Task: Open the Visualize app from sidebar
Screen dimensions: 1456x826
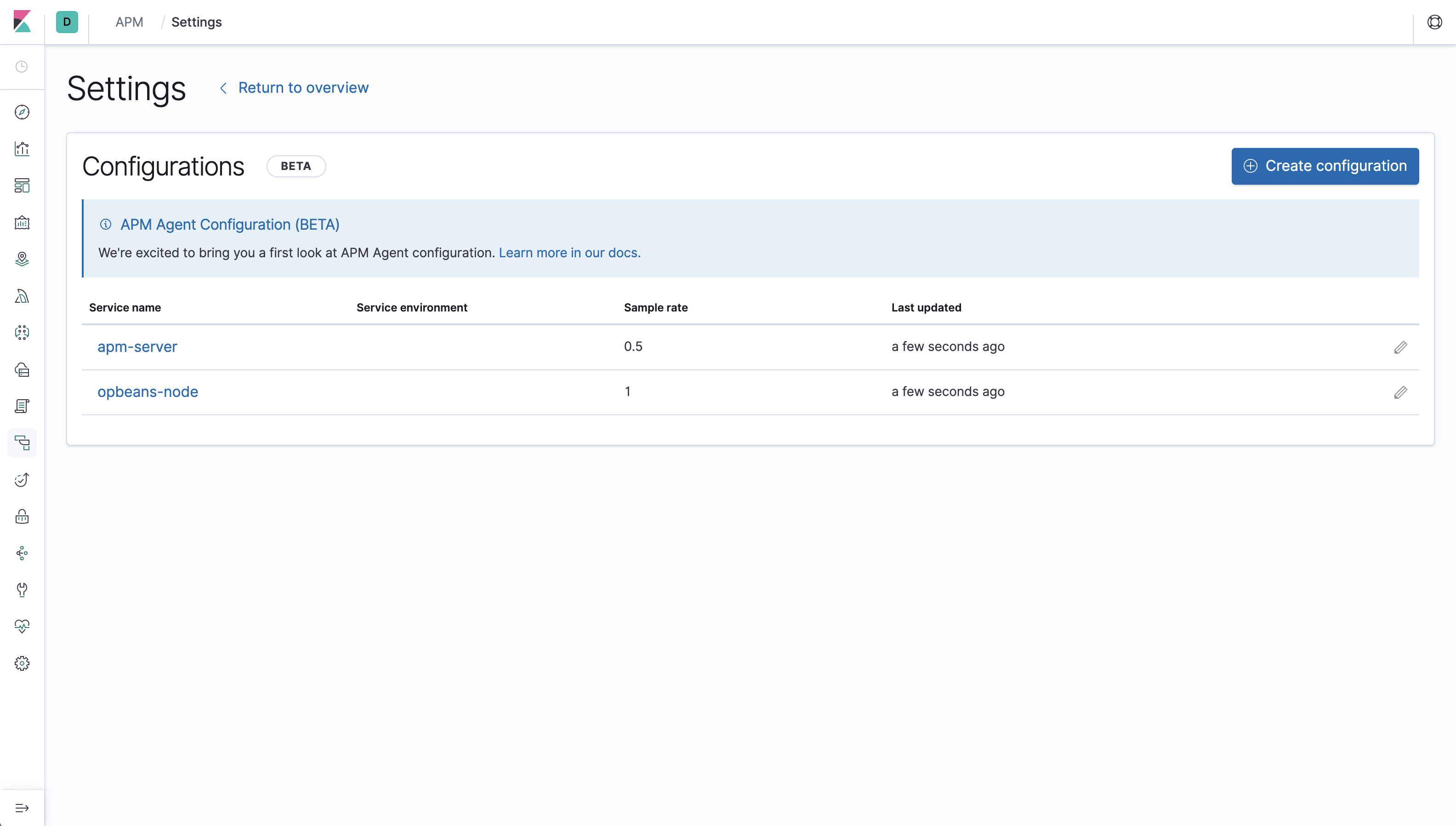Action: (22, 149)
